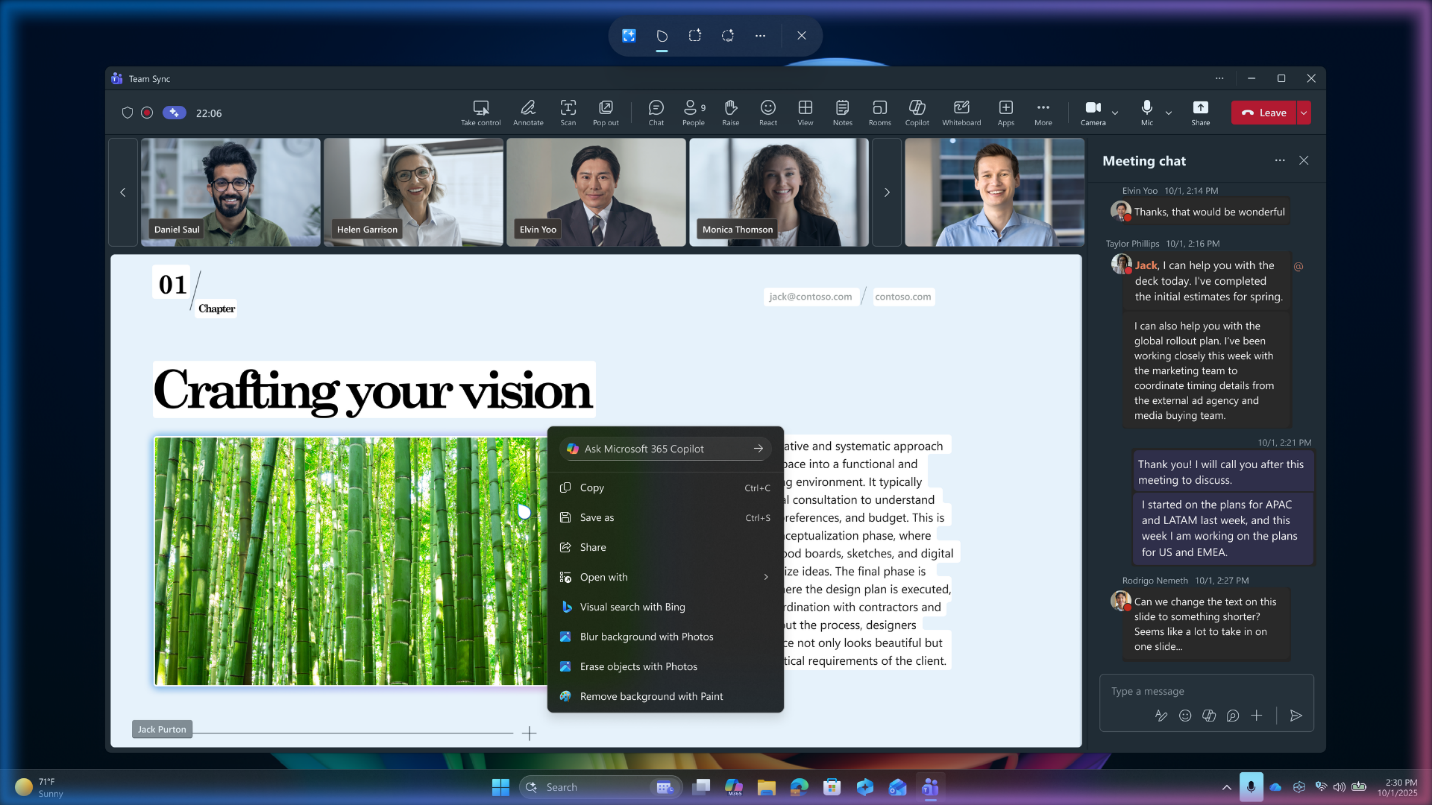The height and width of the screenshot is (805, 1432).
Task: Open Copilot icon in message compose bar
Action: (1209, 715)
